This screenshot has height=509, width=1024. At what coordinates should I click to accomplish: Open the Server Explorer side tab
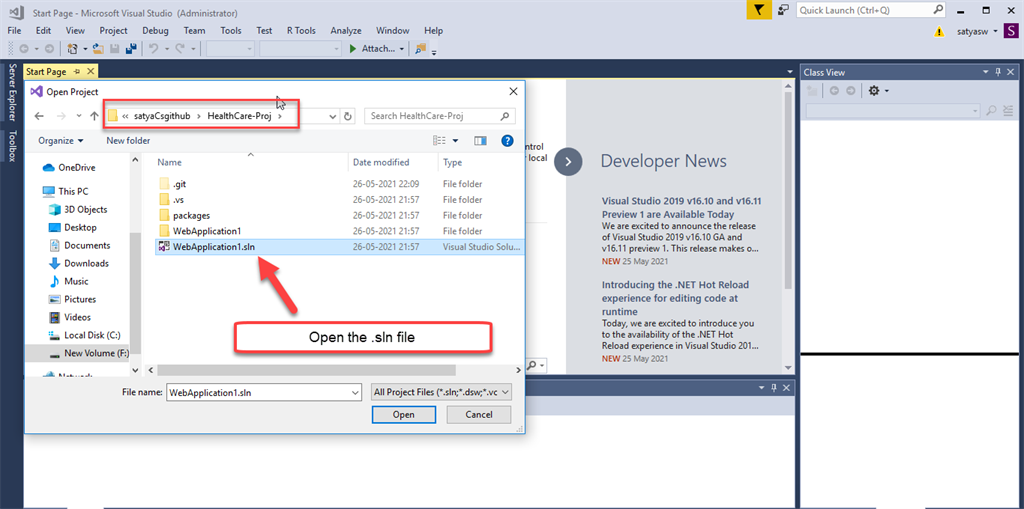[11, 93]
